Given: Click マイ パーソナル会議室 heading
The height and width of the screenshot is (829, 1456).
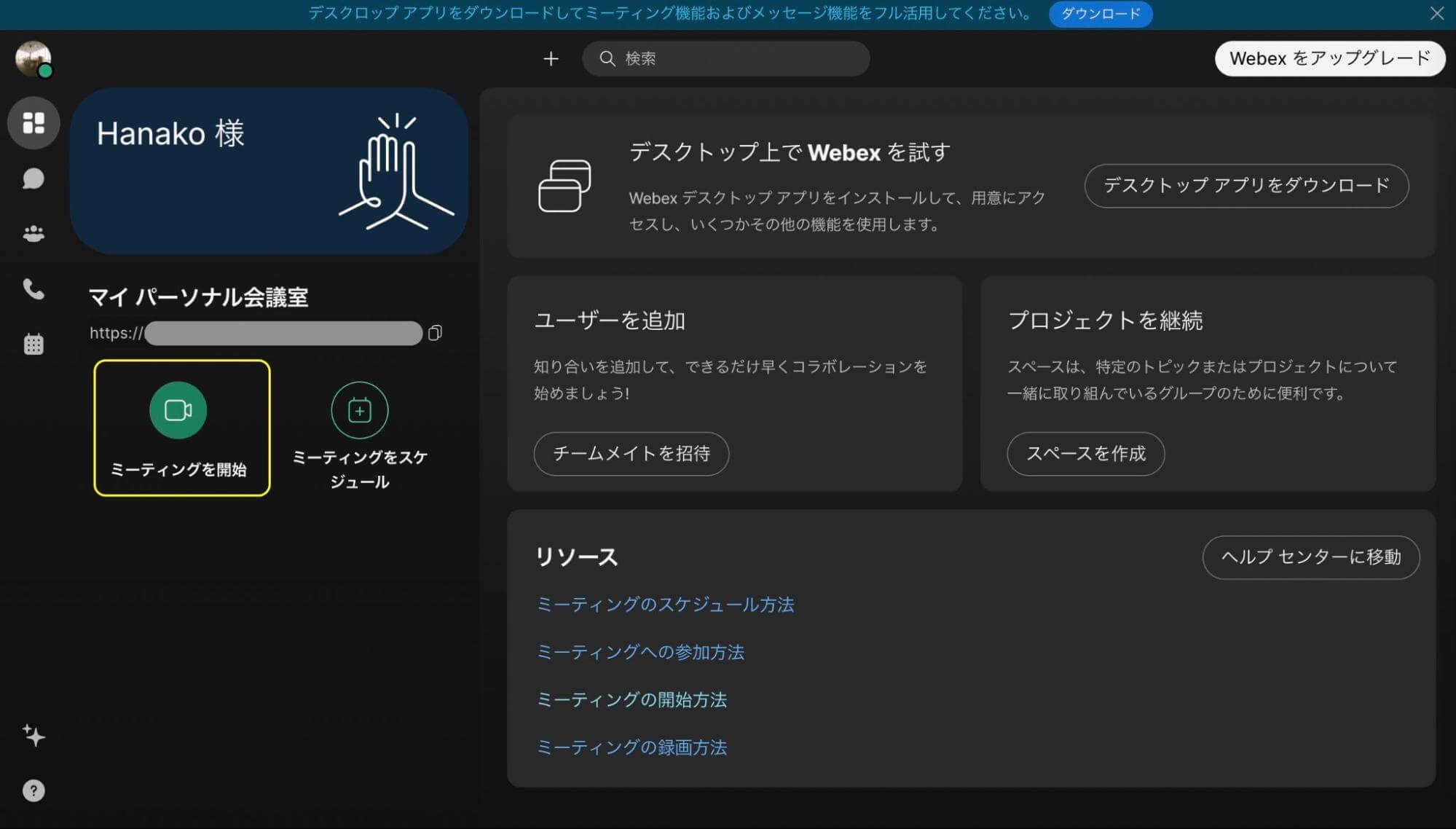Looking at the screenshot, I should pos(199,297).
